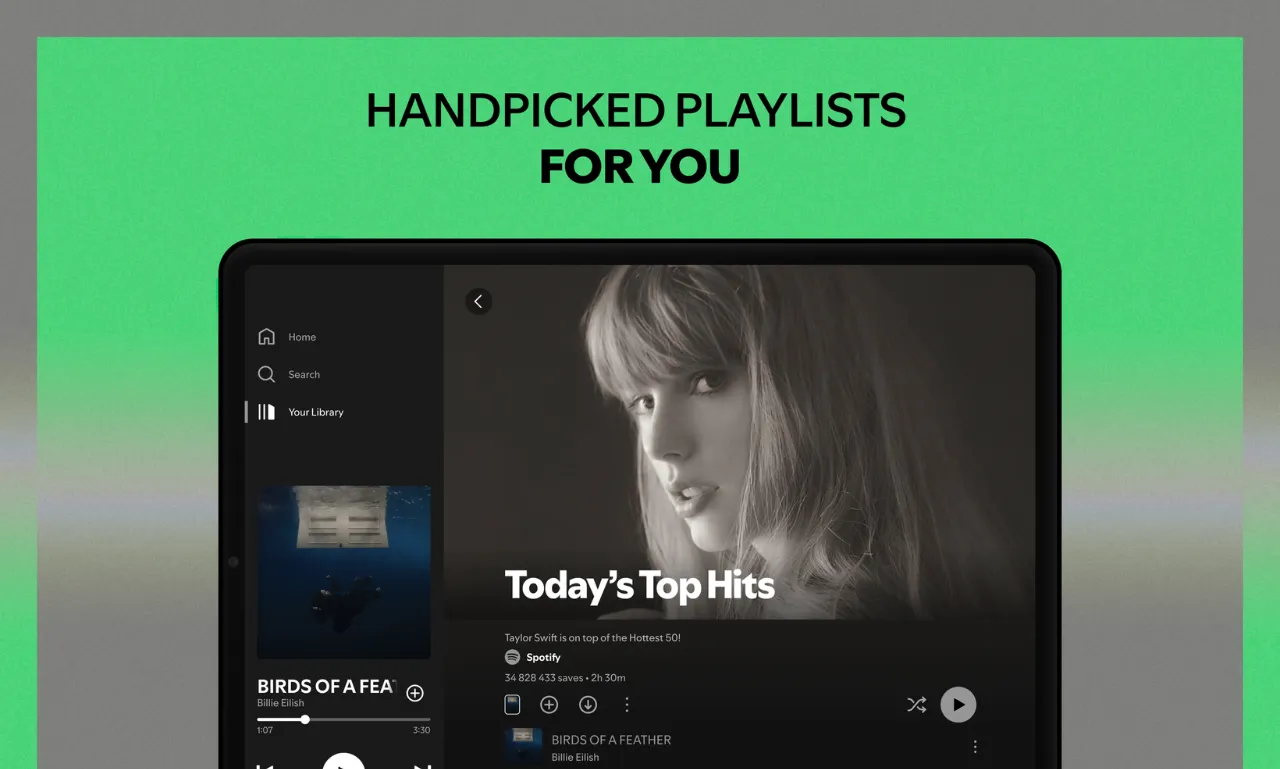Save Today's Top Hits playlist
This screenshot has width=1280, height=769.
coord(549,705)
